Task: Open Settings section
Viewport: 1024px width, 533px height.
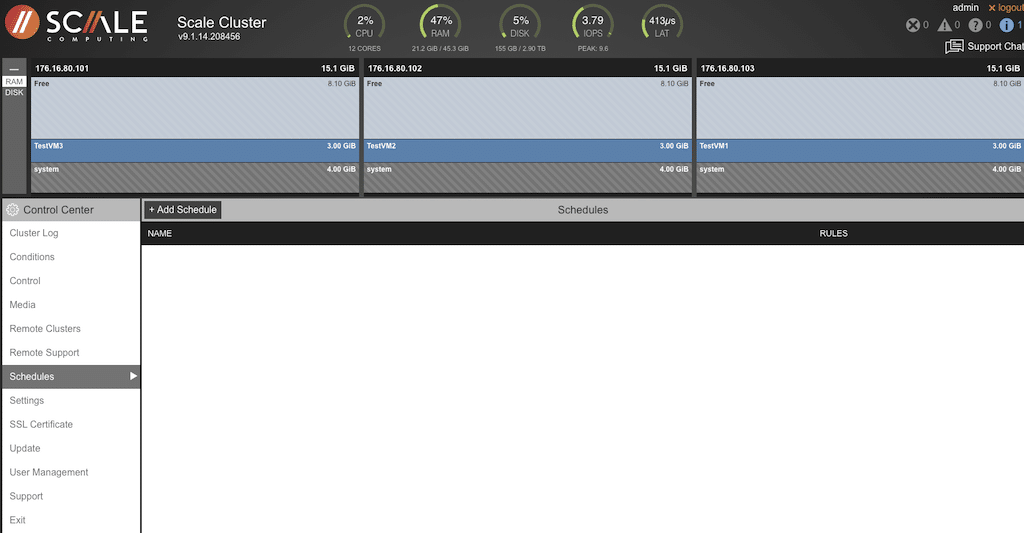Action: 71,400
